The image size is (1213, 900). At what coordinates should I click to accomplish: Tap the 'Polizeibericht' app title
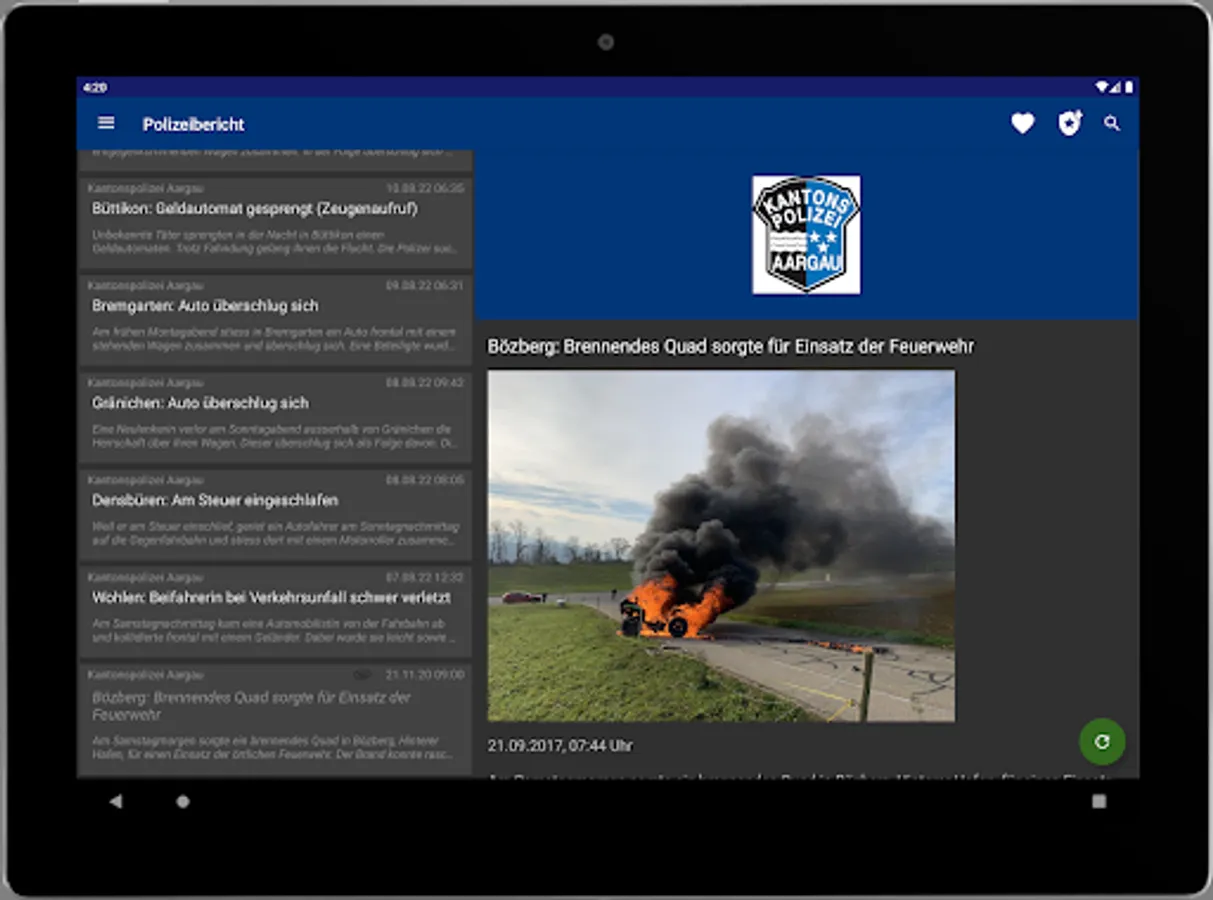(194, 124)
